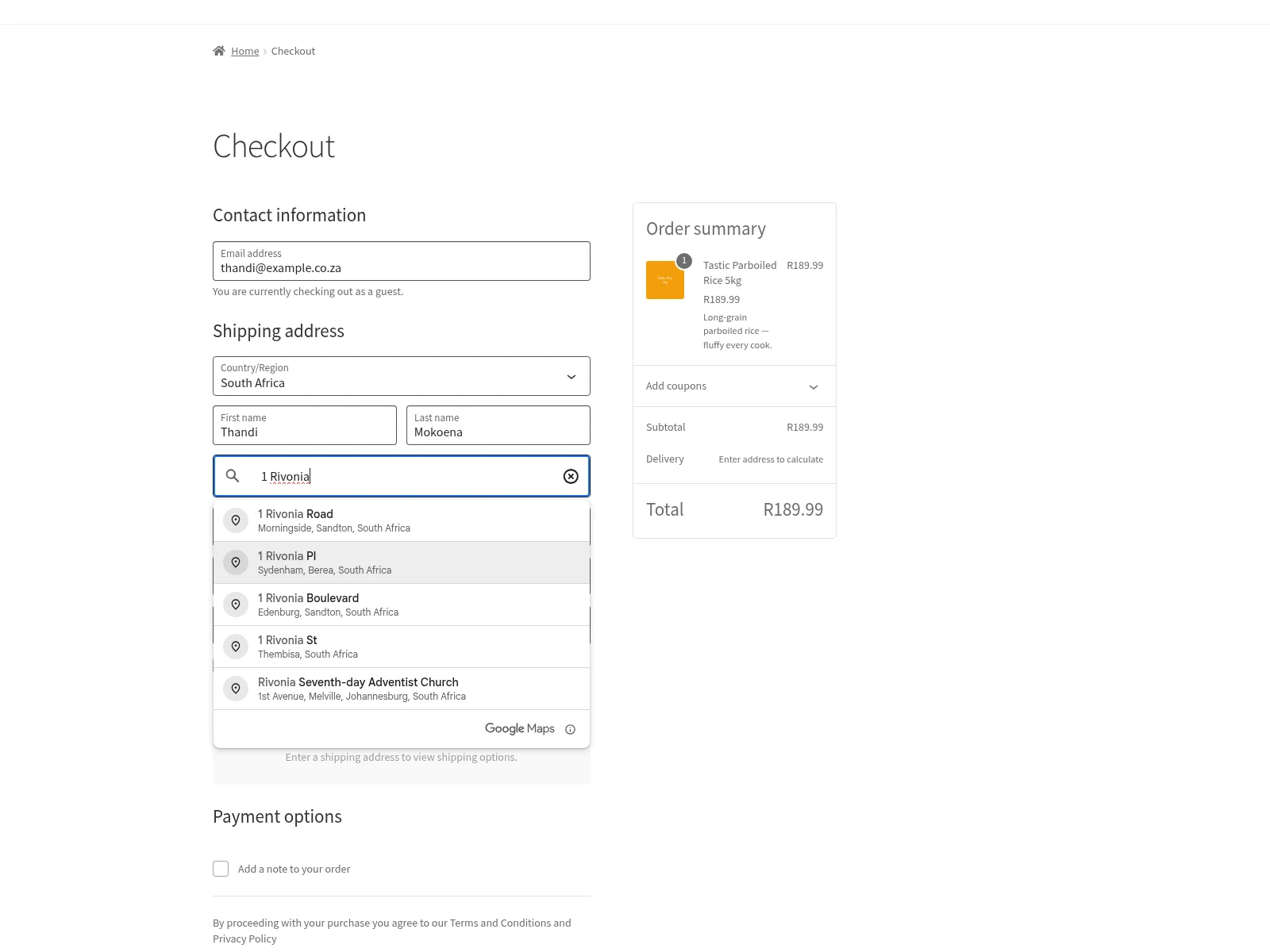Click the Long-grain parboiled rice description
This screenshot has height=952, width=1270.
click(737, 331)
